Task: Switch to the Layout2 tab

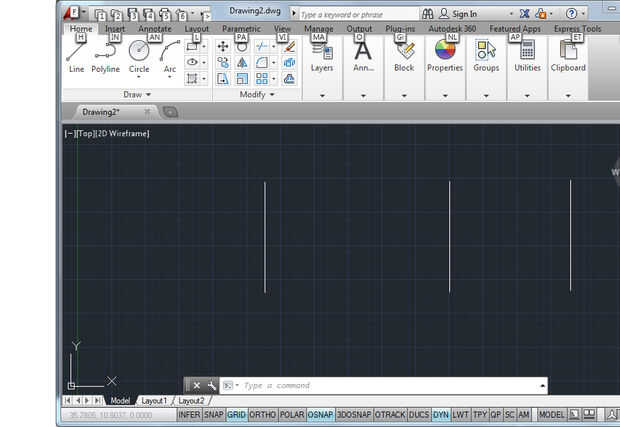Action: click(191, 401)
